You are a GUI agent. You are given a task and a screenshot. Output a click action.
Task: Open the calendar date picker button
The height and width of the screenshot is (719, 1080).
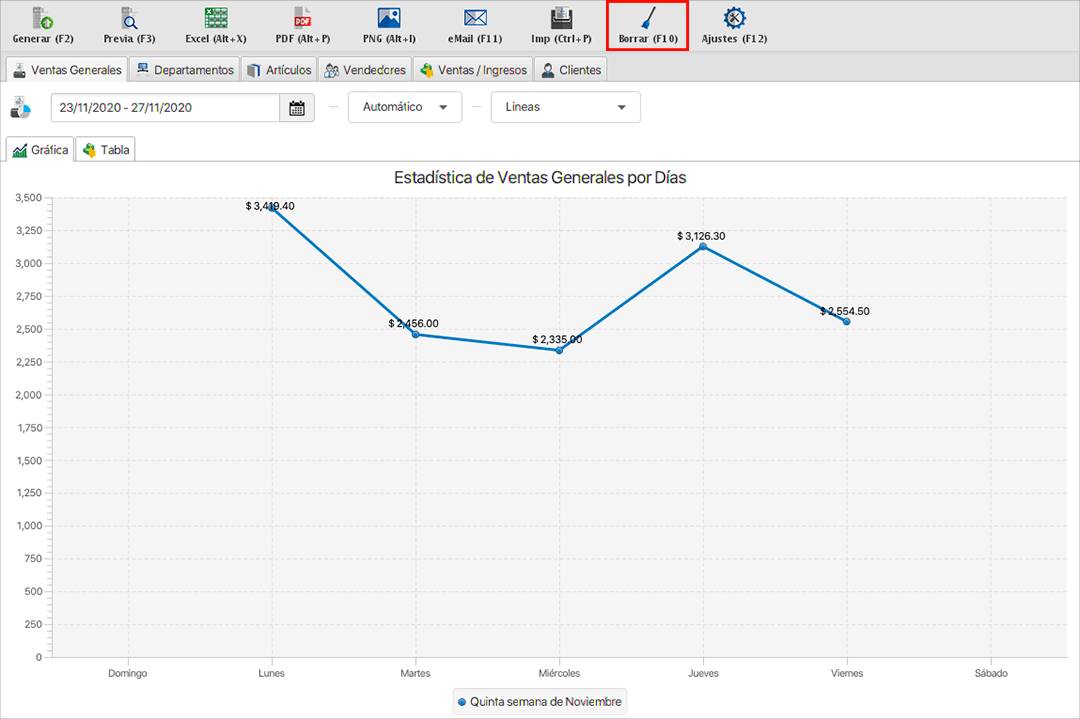pos(297,108)
